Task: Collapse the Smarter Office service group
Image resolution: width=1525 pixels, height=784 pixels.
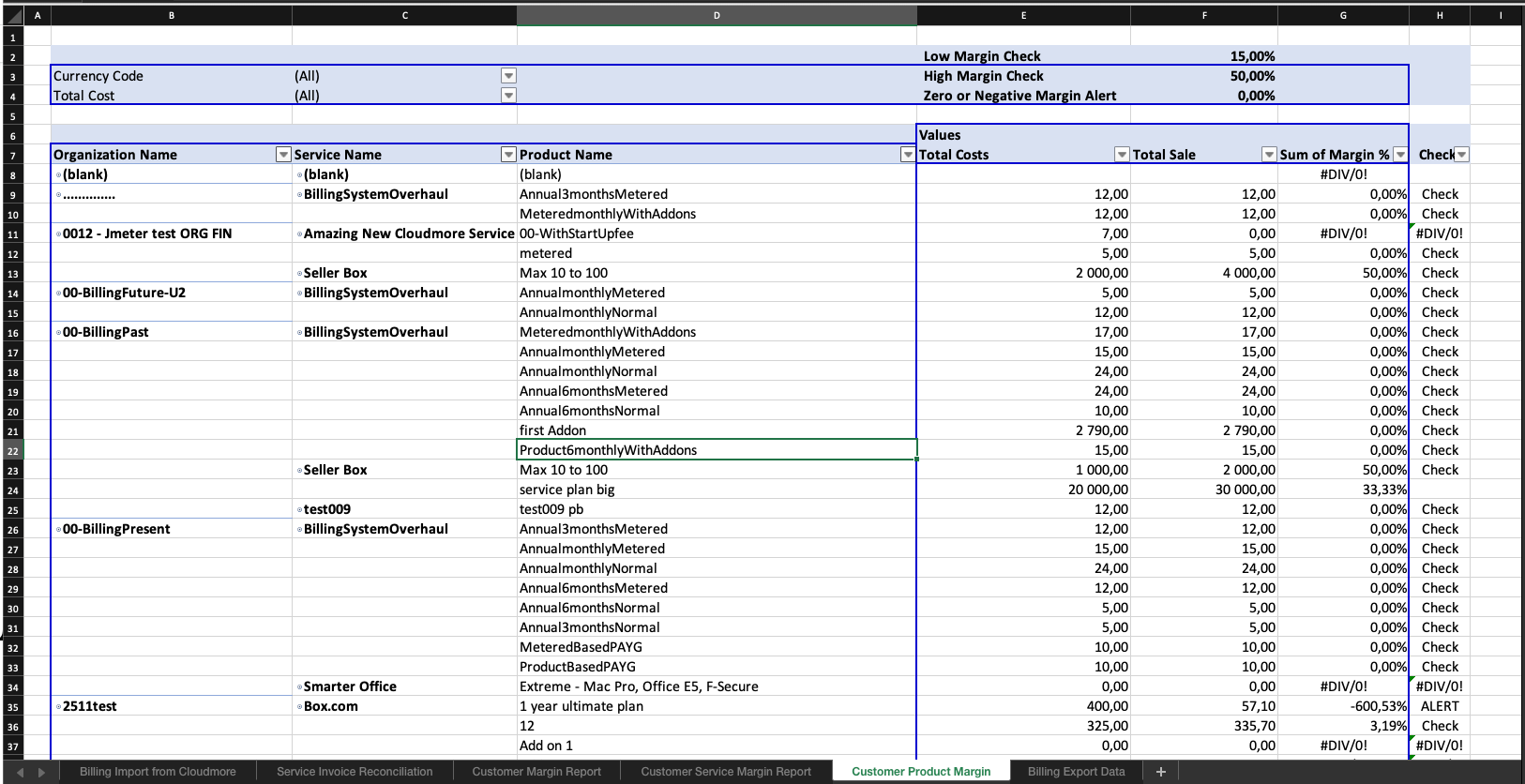Action: (x=299, y=687)
